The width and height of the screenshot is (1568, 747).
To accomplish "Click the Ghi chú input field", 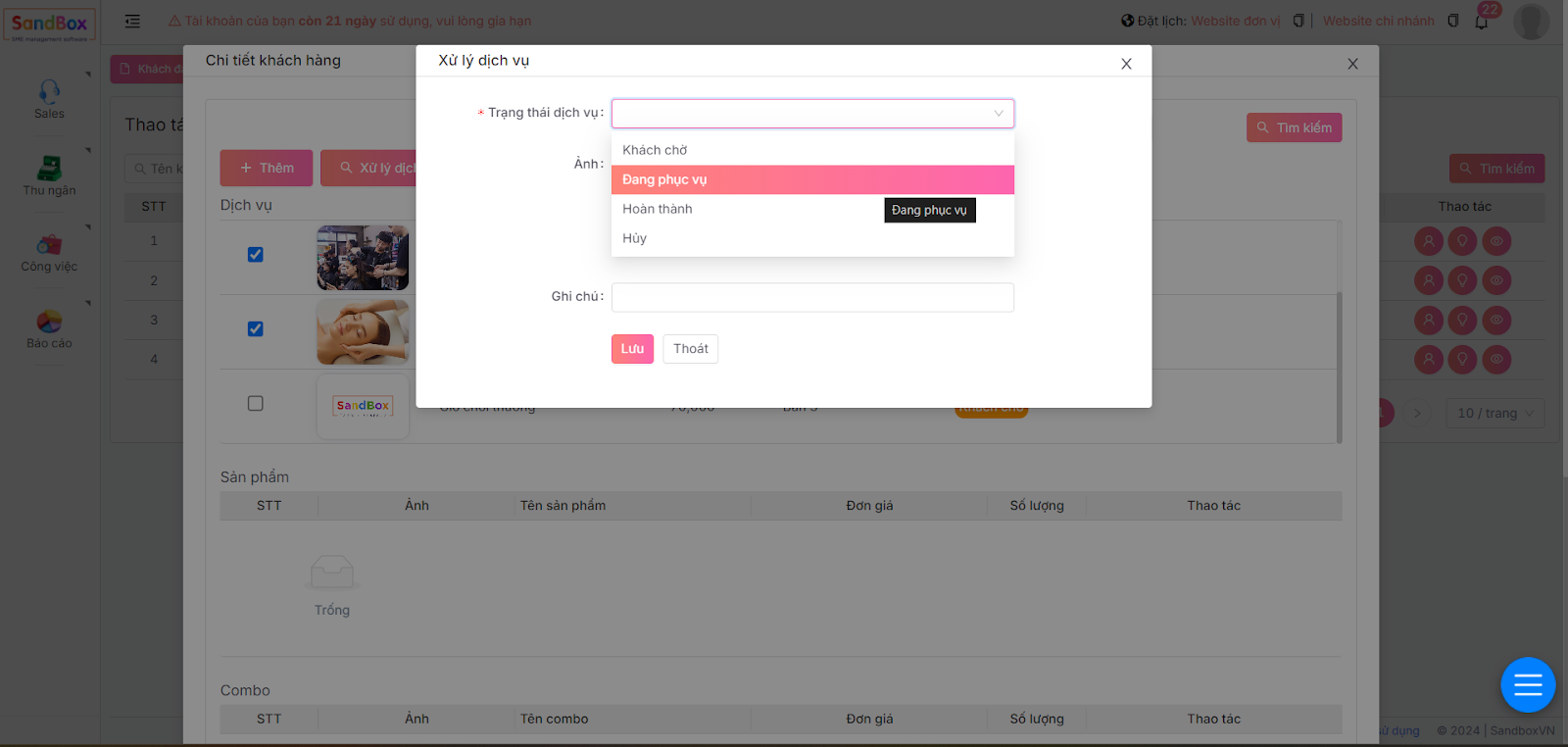I will pos(811,297).
